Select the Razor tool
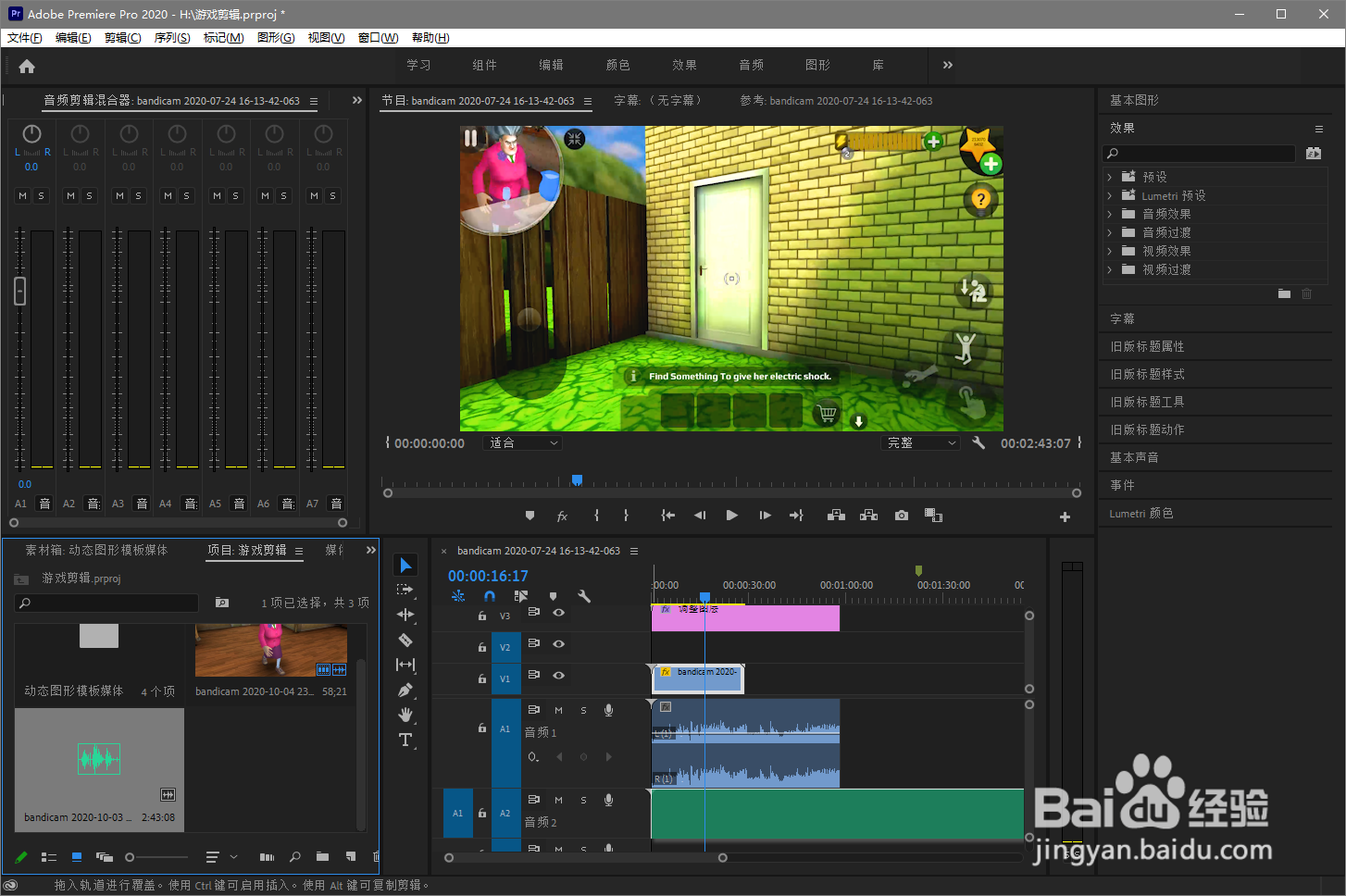1346x896 pixels. tap(405, 640)
